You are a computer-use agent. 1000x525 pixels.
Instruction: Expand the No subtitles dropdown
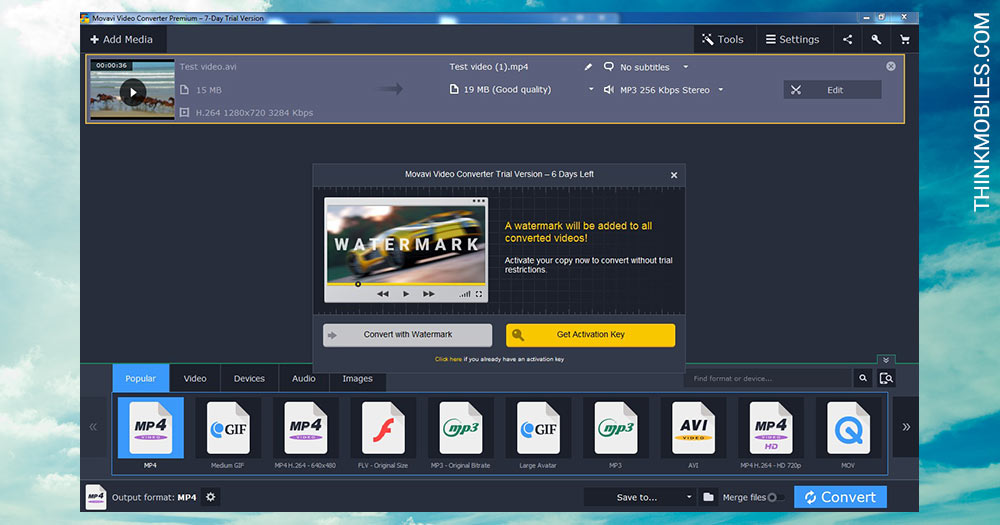(x=686, y=67)
